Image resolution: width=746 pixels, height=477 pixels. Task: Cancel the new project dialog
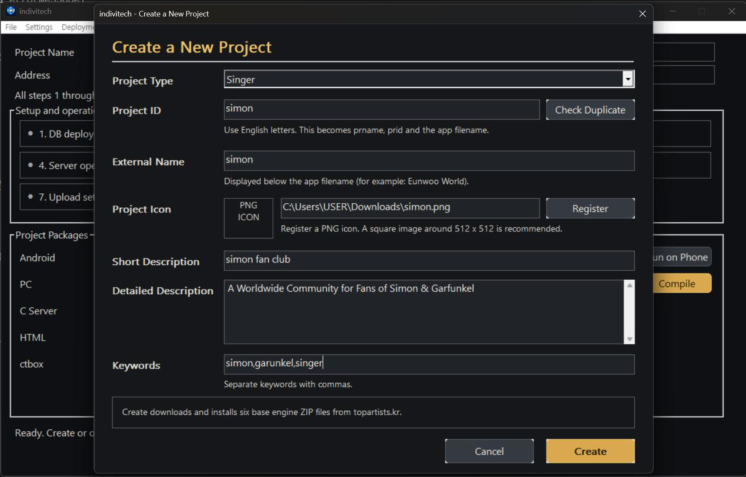489,451
